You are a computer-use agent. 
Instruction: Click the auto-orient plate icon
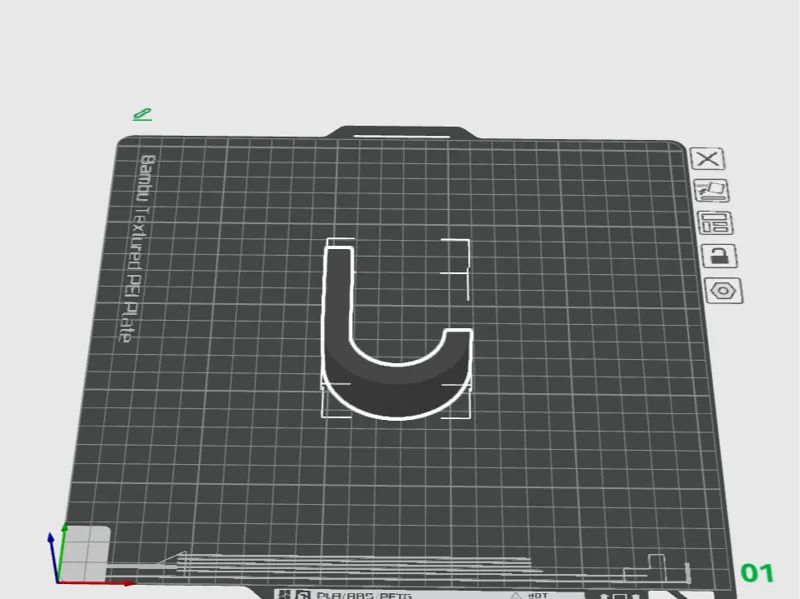click(711, 191)
